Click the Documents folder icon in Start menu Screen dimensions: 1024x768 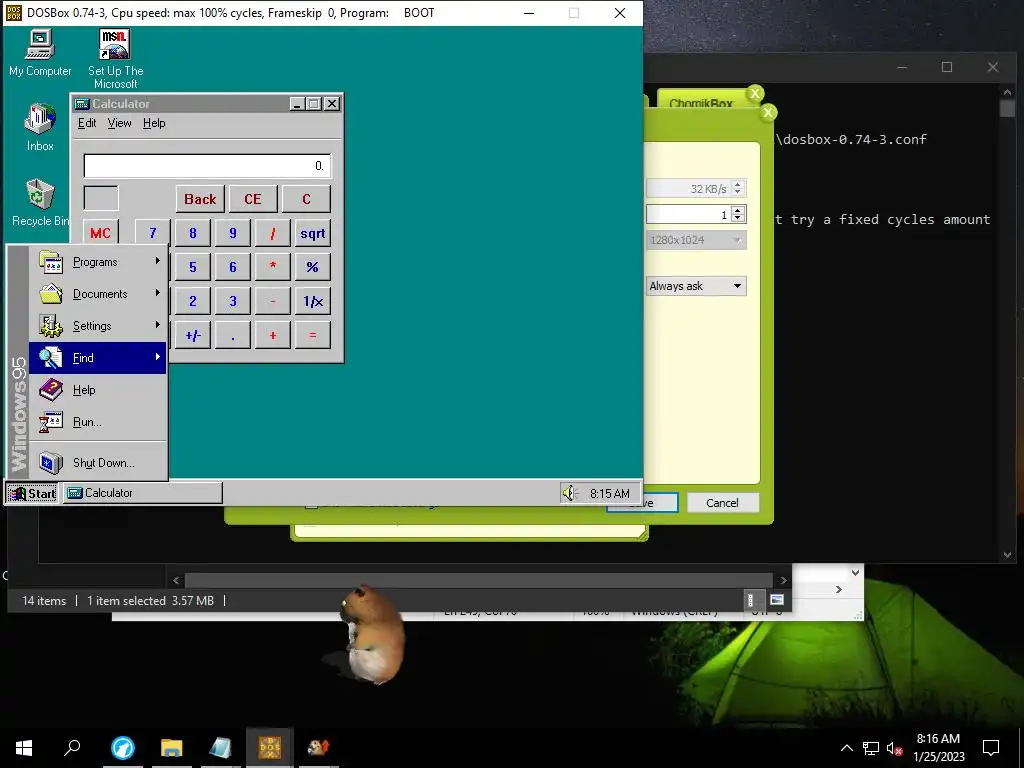pyautogui.click(x=50, y=294)
